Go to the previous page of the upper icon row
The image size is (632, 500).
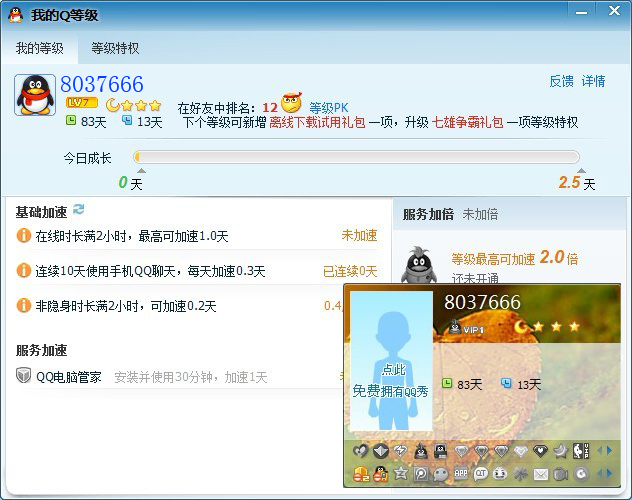pyautogui.click(x=599, y=451)
